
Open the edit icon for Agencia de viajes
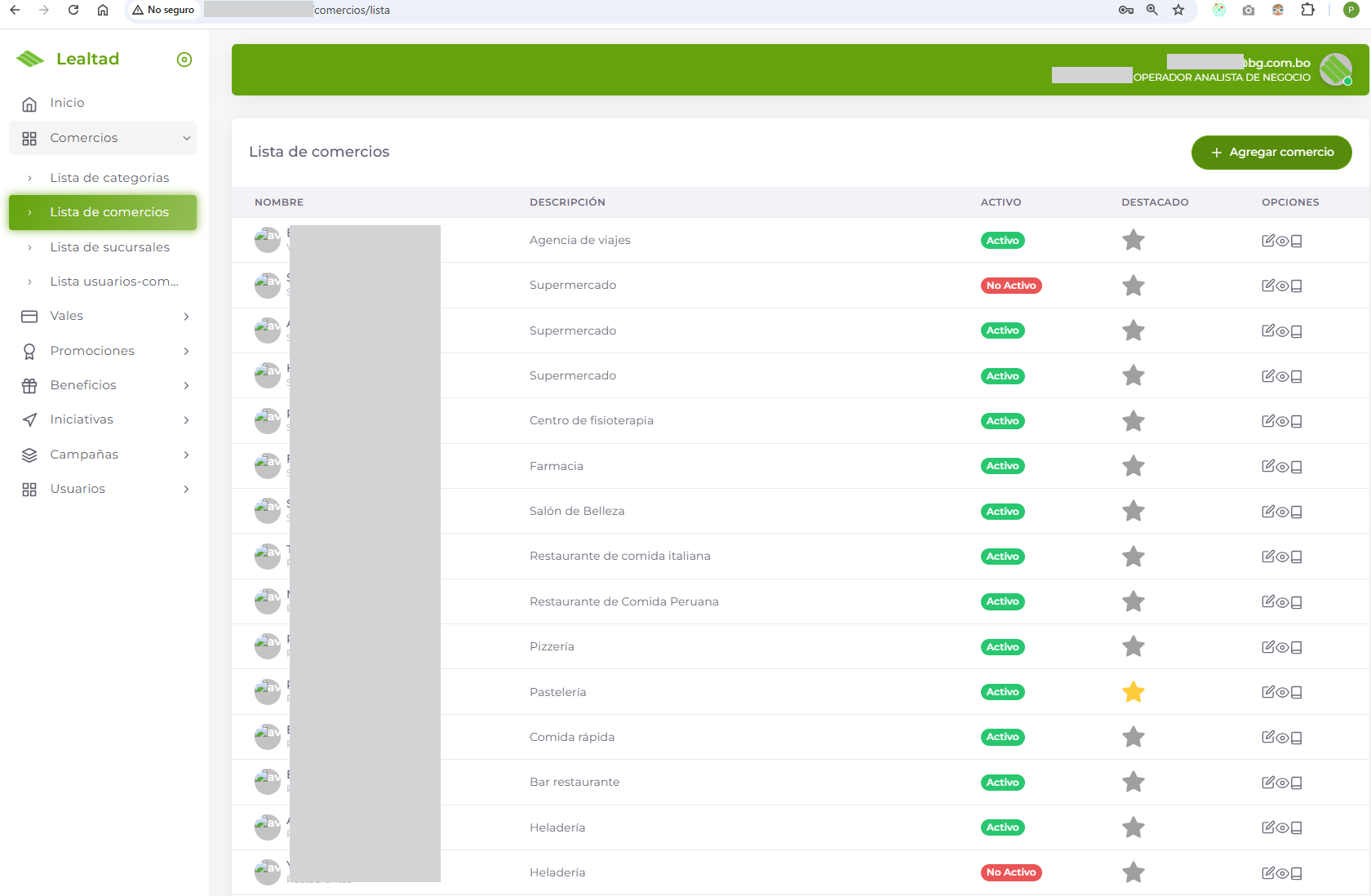1267,240
